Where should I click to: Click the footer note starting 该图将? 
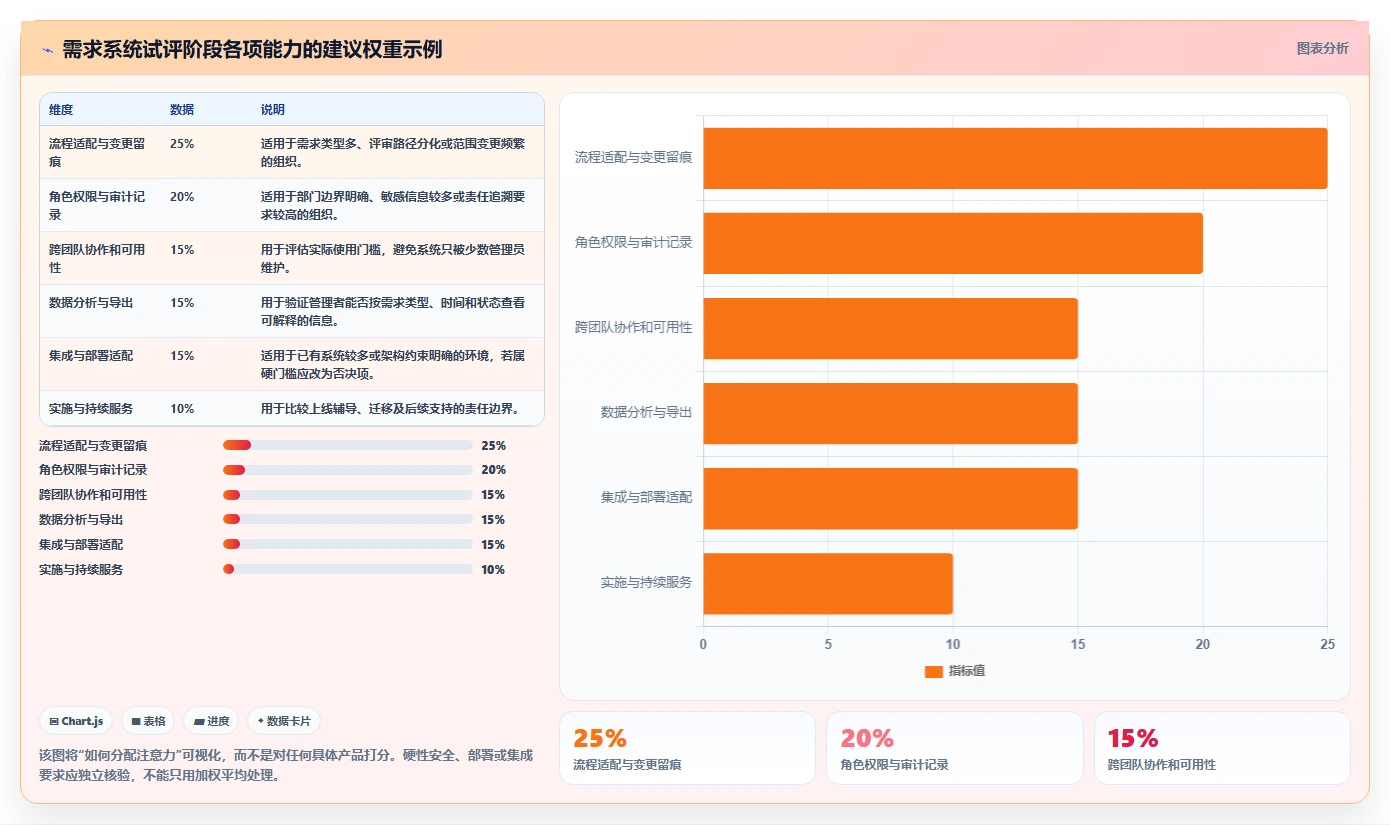click(x=286, y=765)
